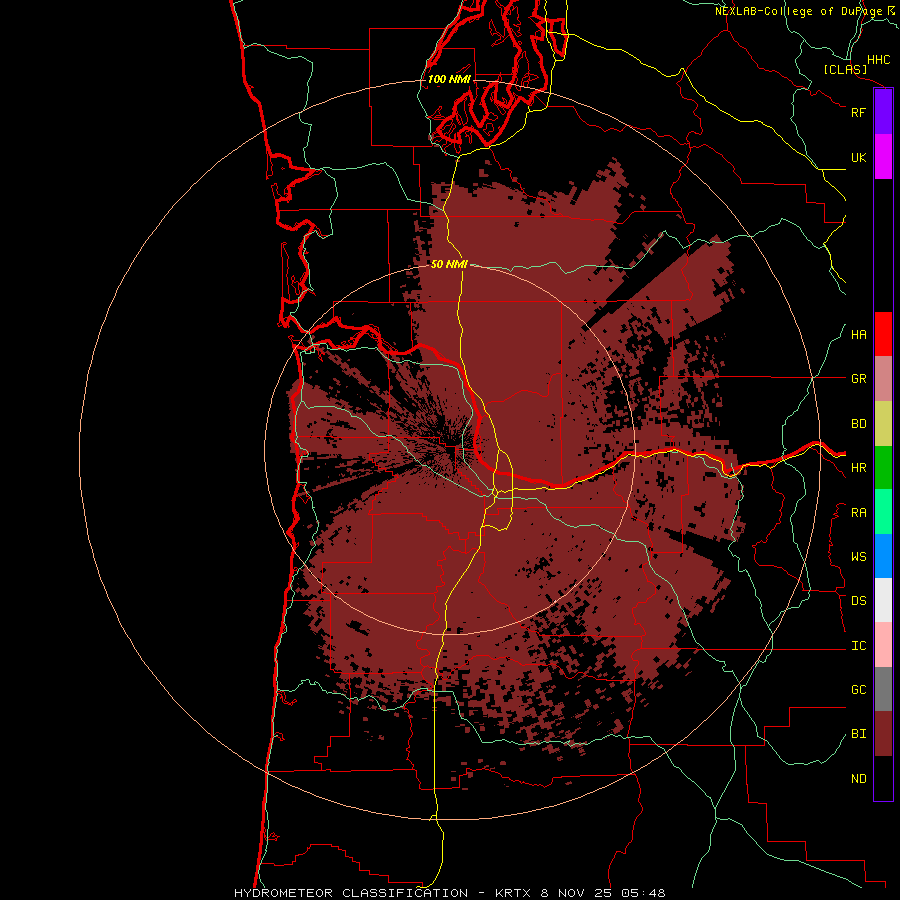This screenshot has width=900, height=900.
Task: Click the [CLAS] units label
Action: coord(845,69)
